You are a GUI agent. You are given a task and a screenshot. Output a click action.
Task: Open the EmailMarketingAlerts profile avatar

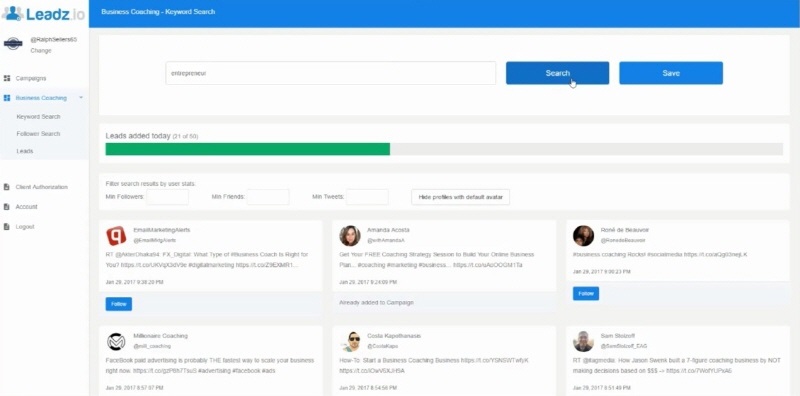pyautogui.click(x=116, y=236)
